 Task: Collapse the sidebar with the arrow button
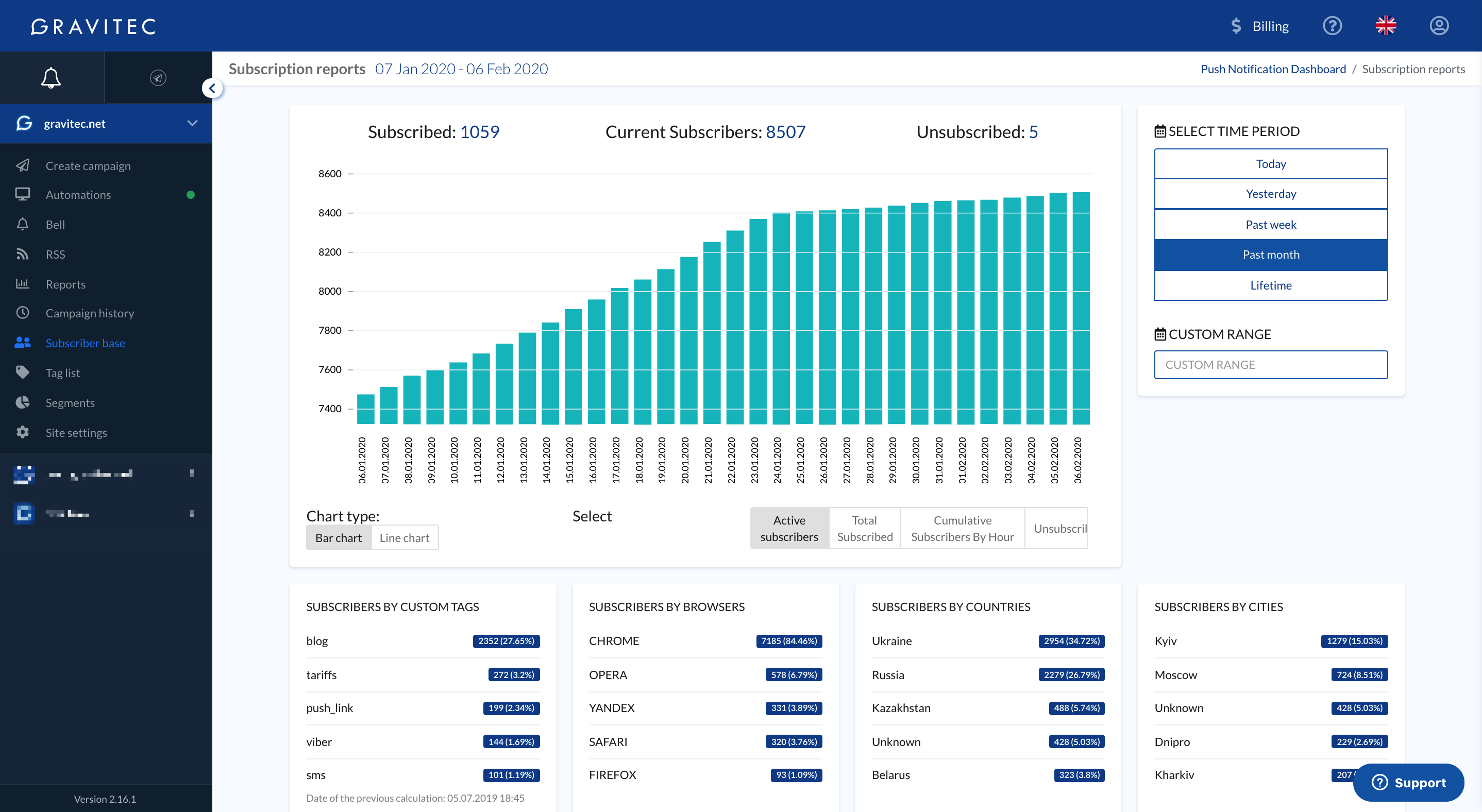point(212,89)
